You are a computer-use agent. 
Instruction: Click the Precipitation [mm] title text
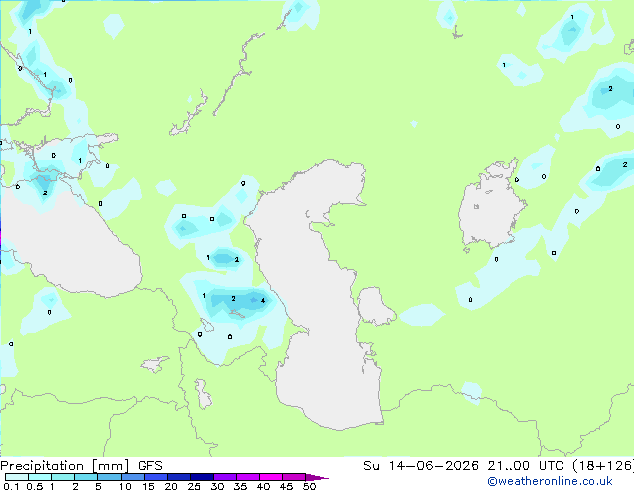coord(65,466)
